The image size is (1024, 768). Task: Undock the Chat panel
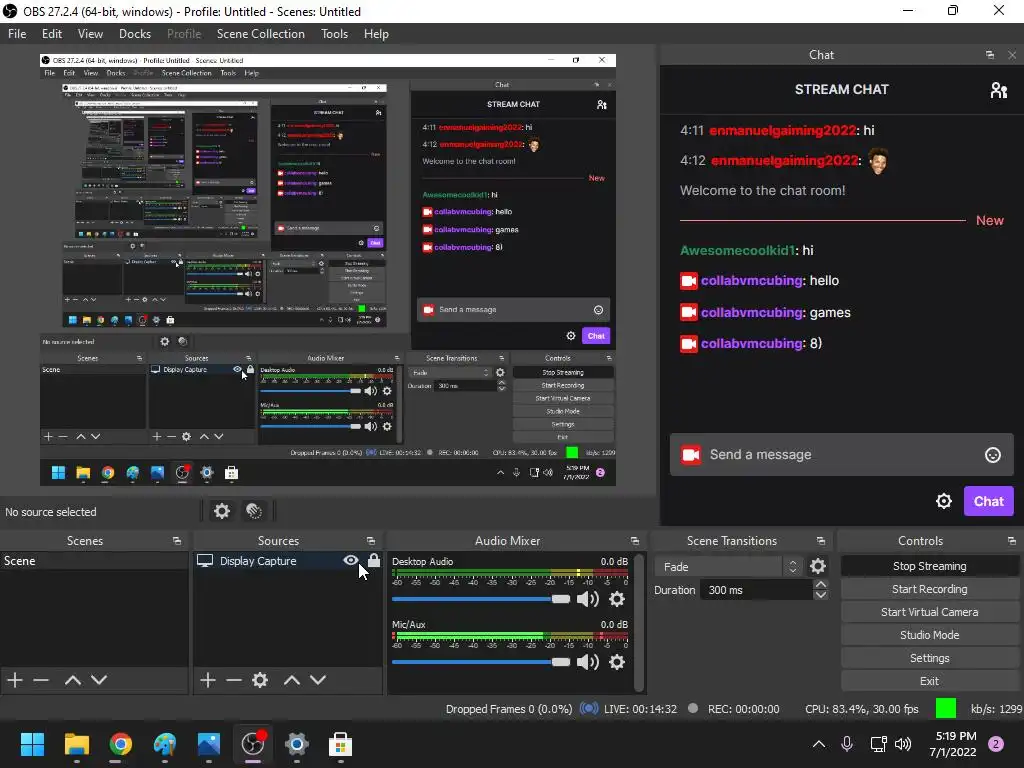coord(990,55)
